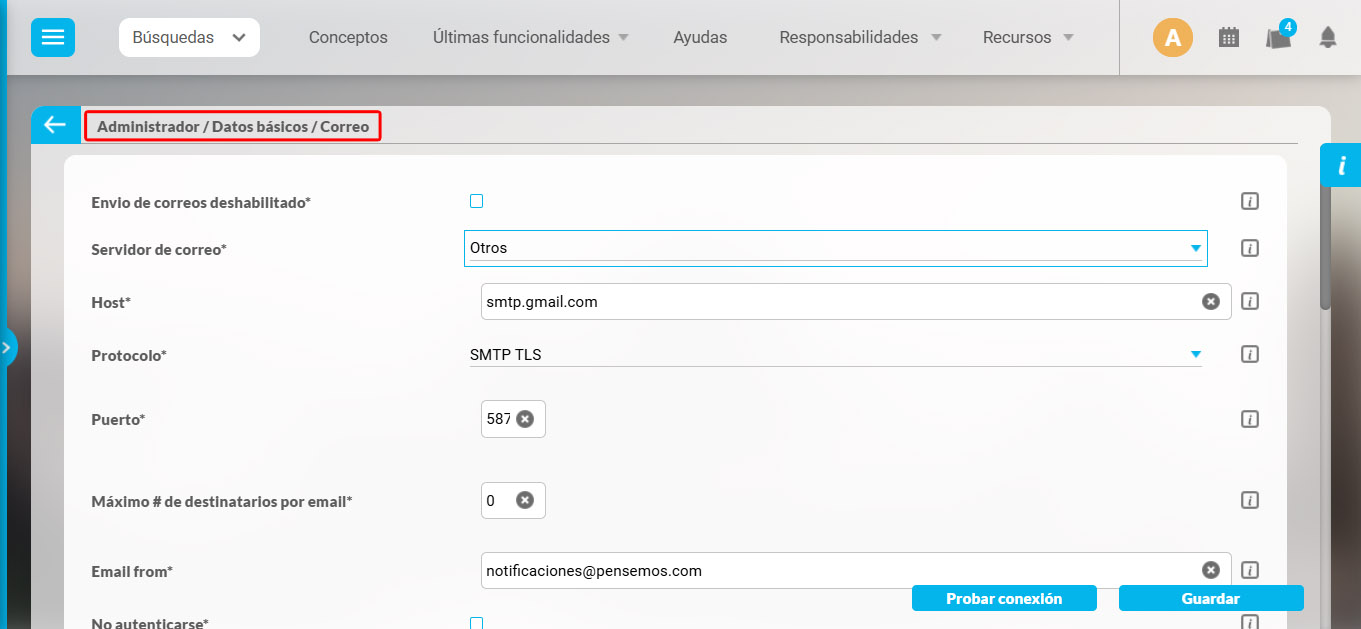Enable the No autenticarse checkbox

477,622
